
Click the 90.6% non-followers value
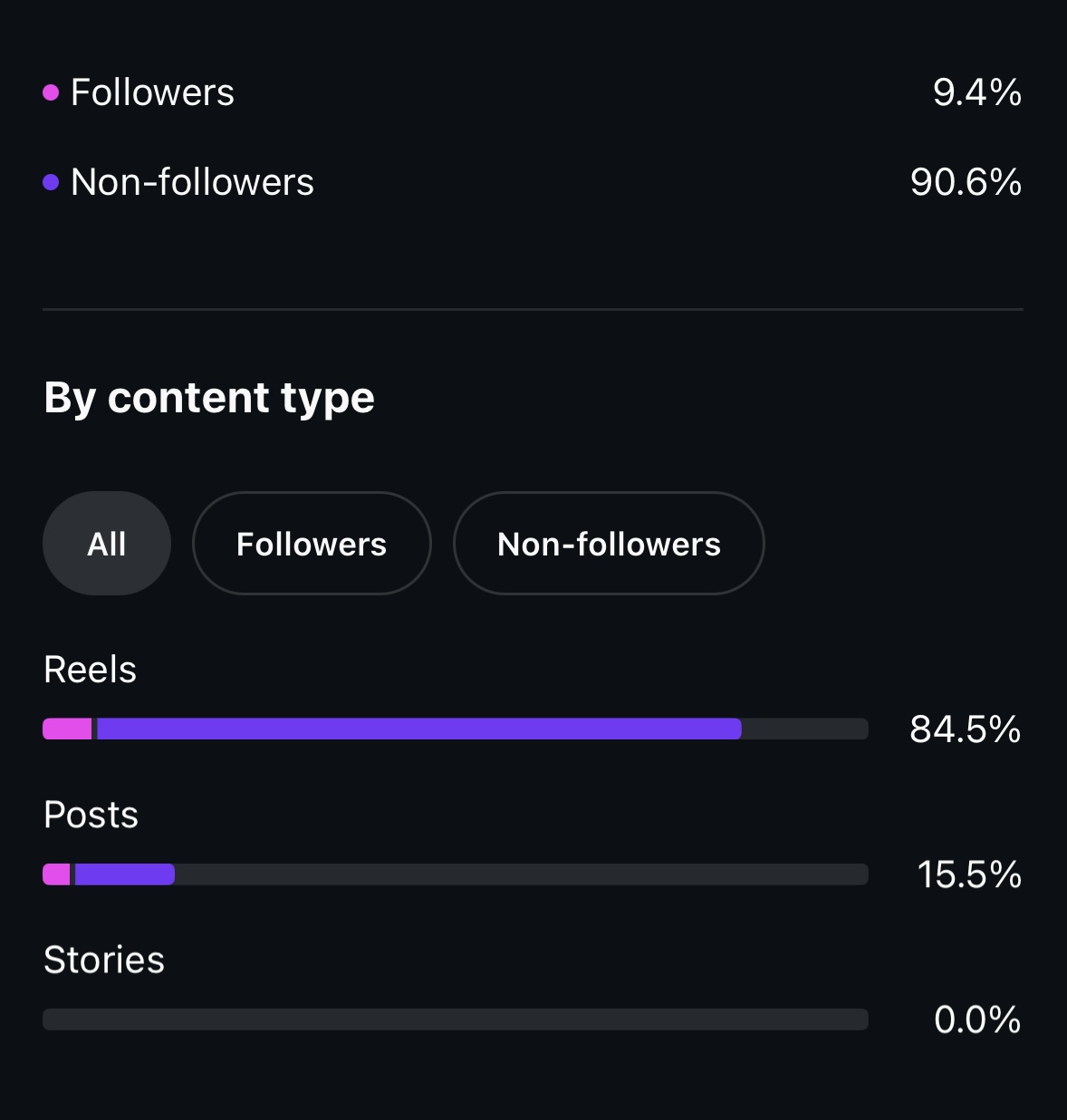pyautogui.click(x=966, y=182)
